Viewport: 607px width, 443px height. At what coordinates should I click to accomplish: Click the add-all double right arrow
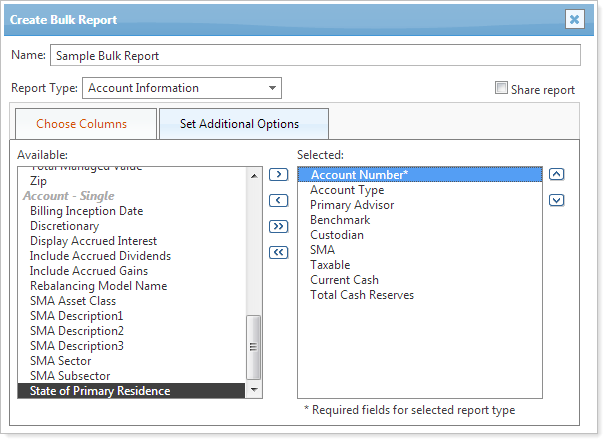point(279,227)
